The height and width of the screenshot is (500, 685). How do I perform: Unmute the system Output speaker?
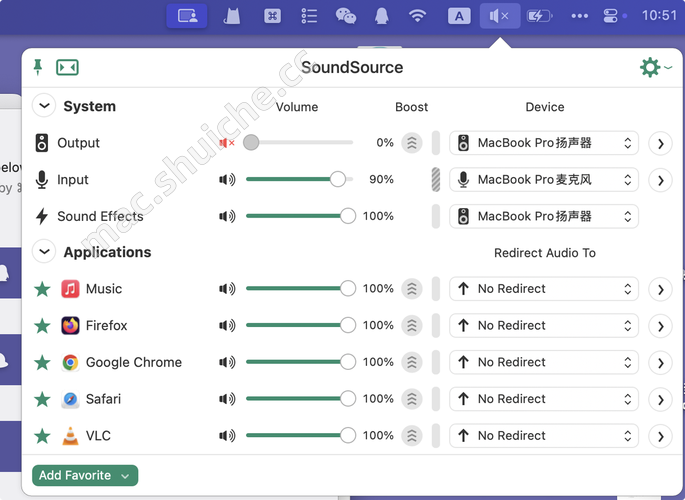click(227, 143)
